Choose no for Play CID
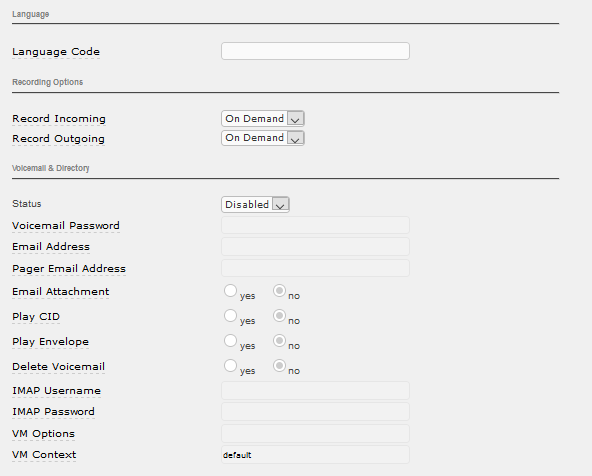592x476 pixels. tap(279, 316)
